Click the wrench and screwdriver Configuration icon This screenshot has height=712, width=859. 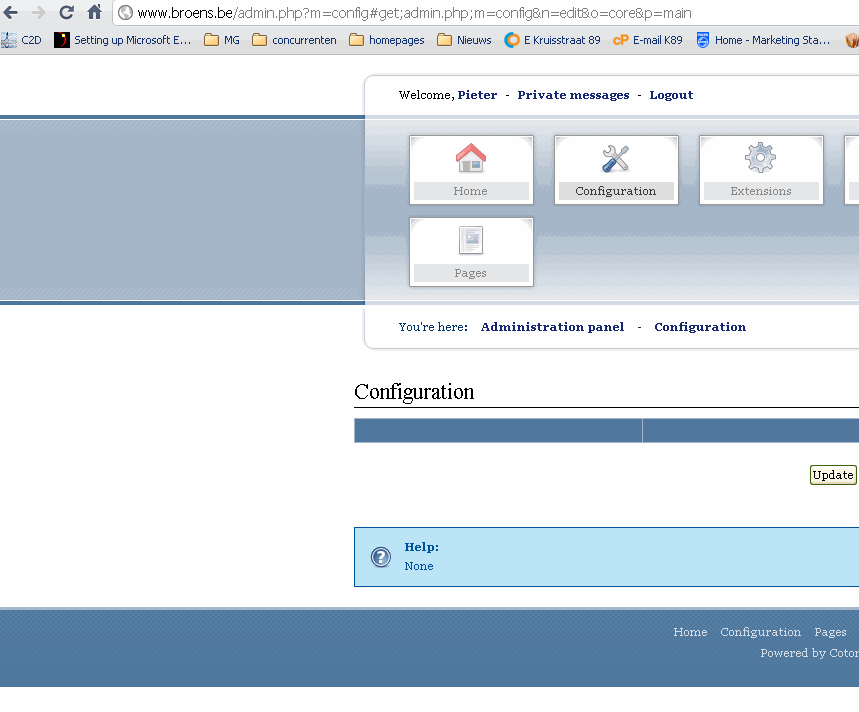pos(616,158)
